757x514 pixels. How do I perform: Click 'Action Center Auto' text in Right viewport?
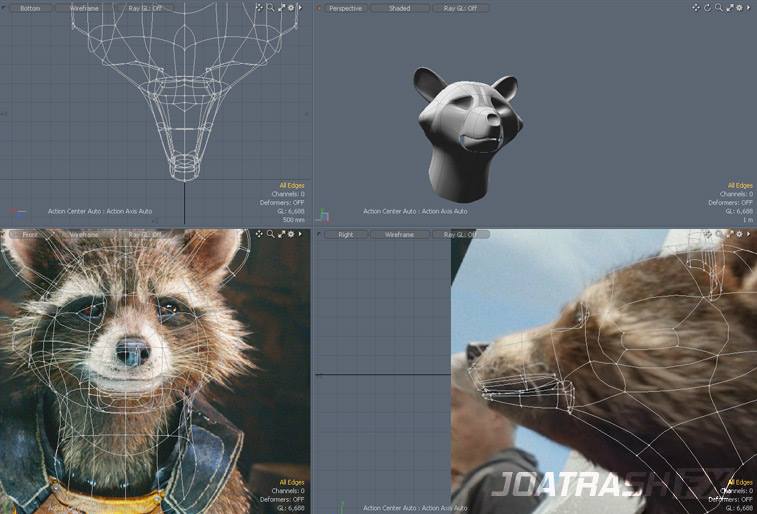pyautogui.click(x=390, y=508)
